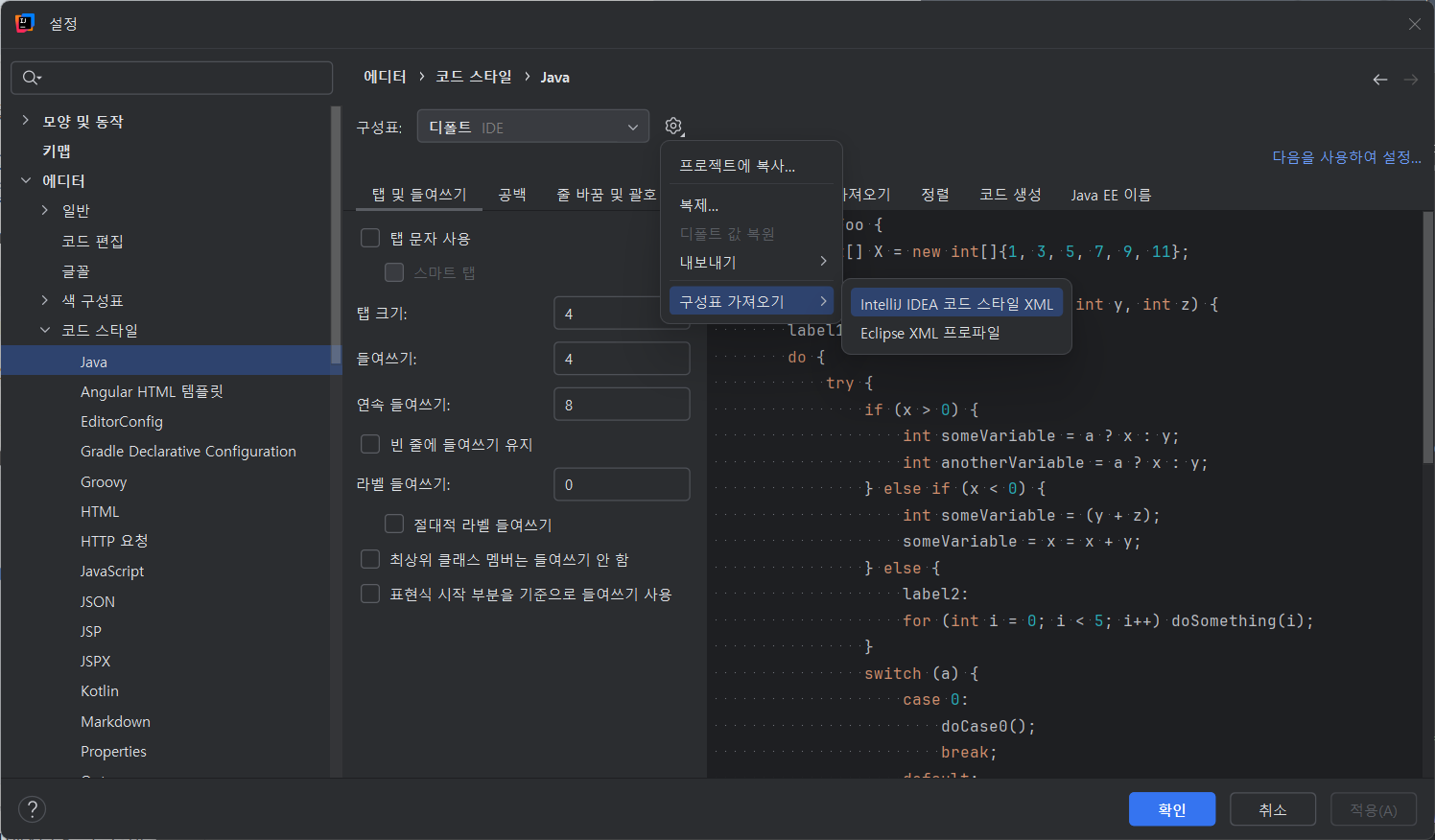Collapse the '에디터' tree node
The width and height of the screenshot is (1435, 840).
coord(26,180)
